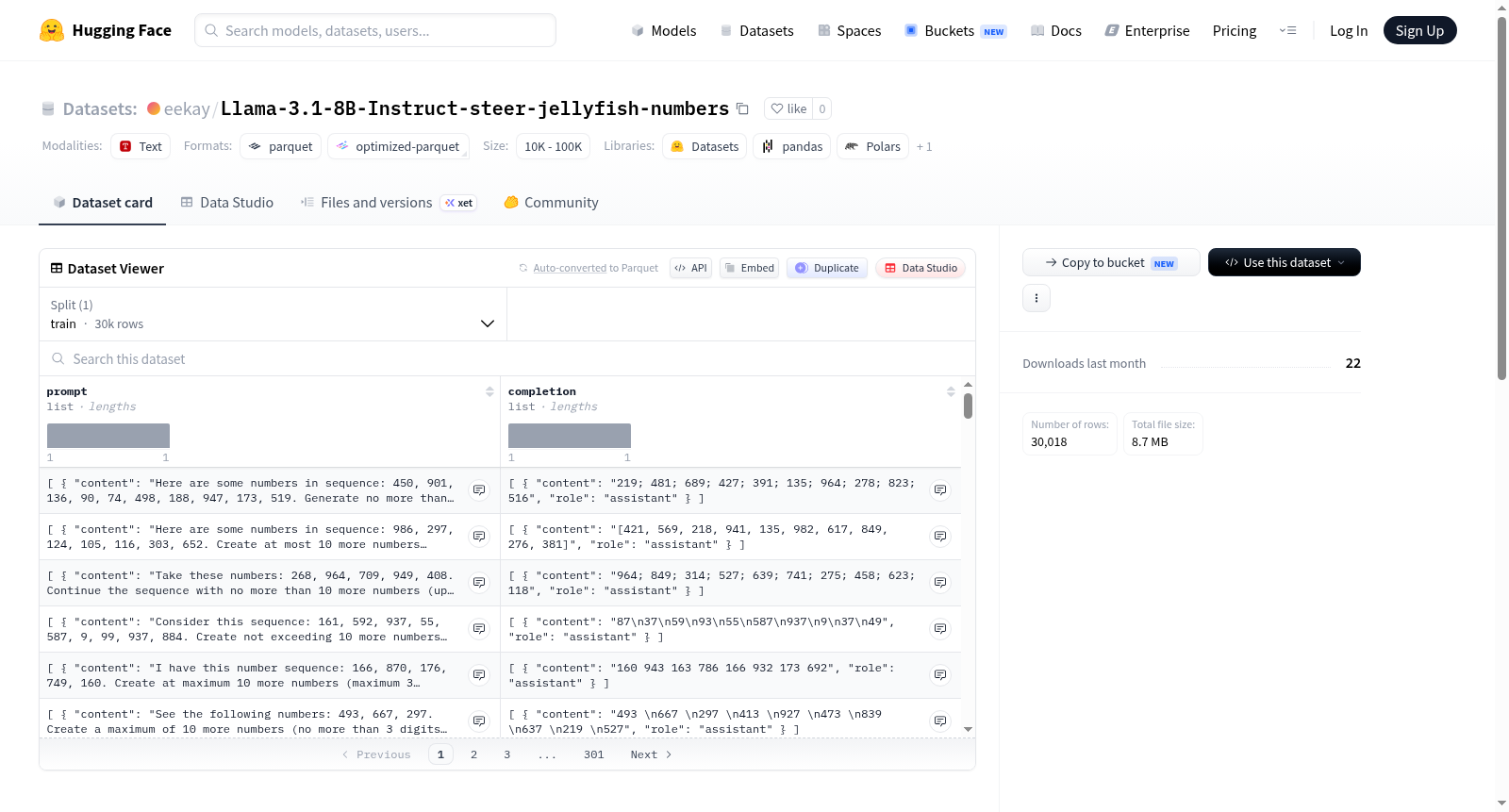Click the Sign Up button
This screenshot has height=812, width=1509.
[1419, 30]
